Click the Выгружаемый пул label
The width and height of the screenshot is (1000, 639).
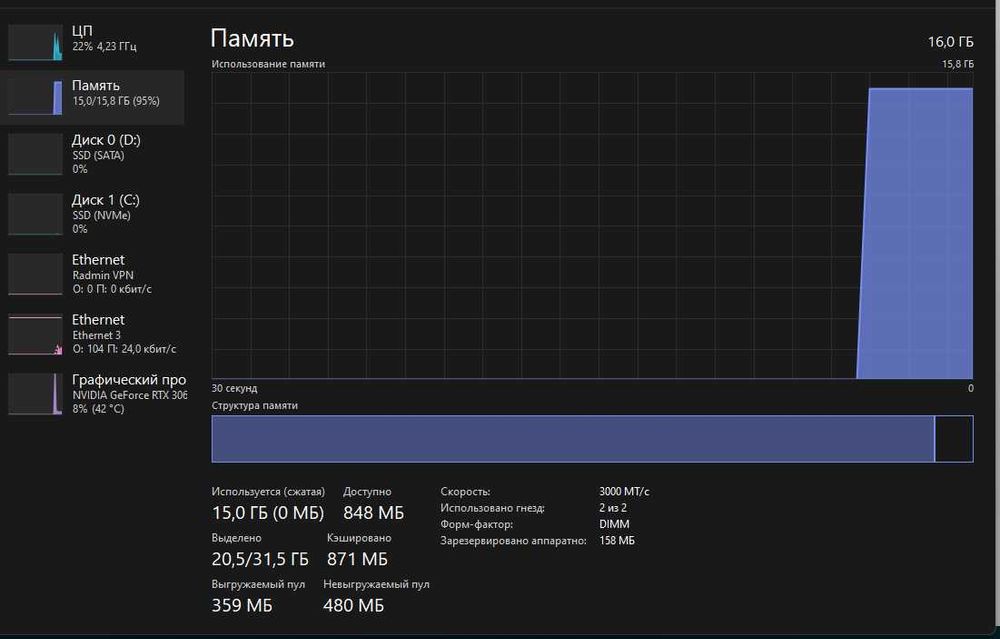point(258,584)
